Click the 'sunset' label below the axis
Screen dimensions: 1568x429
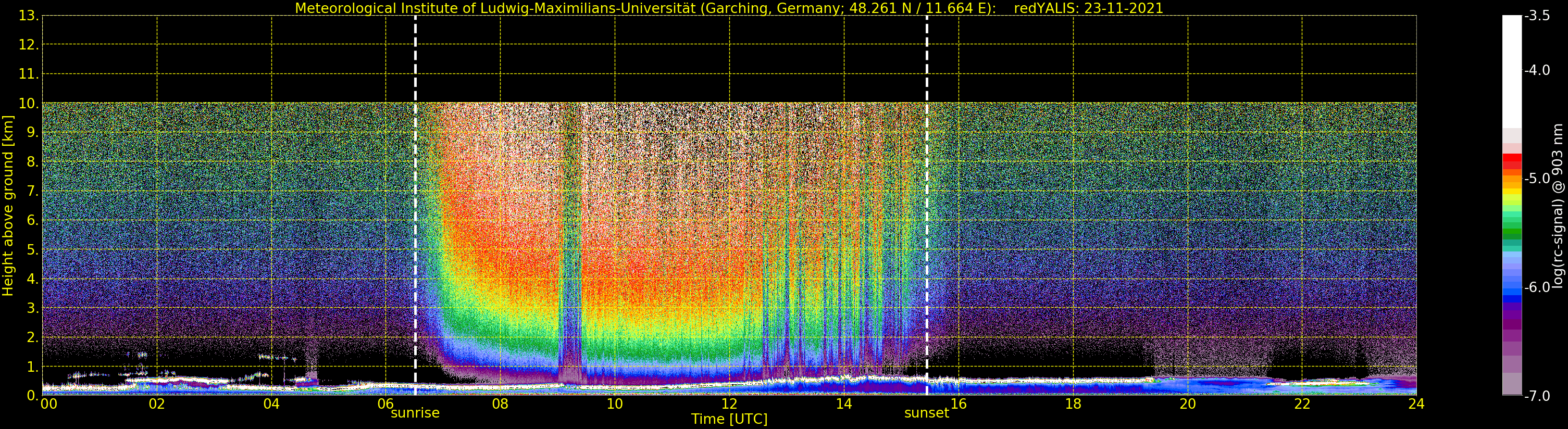(926, 413)
